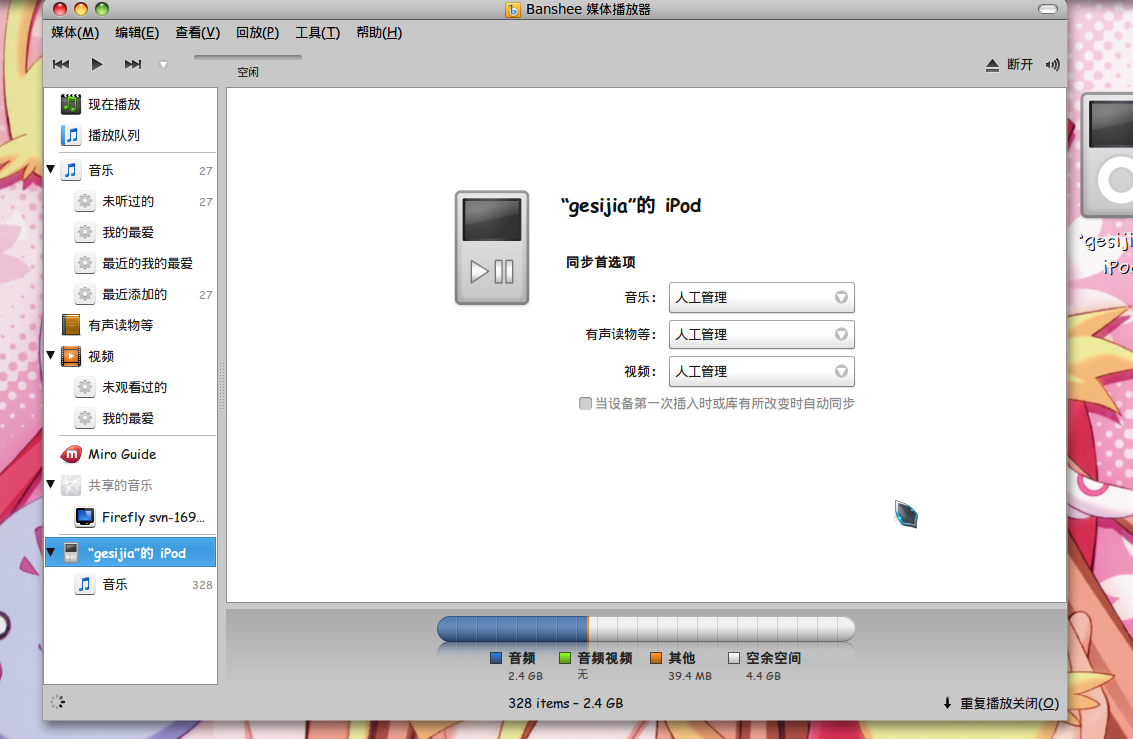The image size is (1133, 739).
Task: Collapse the gesijia iPod tree node
Action: [x=51, y=553]
